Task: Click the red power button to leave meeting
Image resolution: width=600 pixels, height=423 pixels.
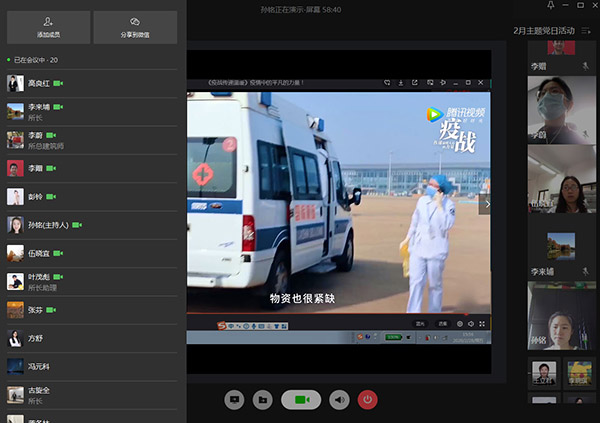Action: tap(368, 400)
